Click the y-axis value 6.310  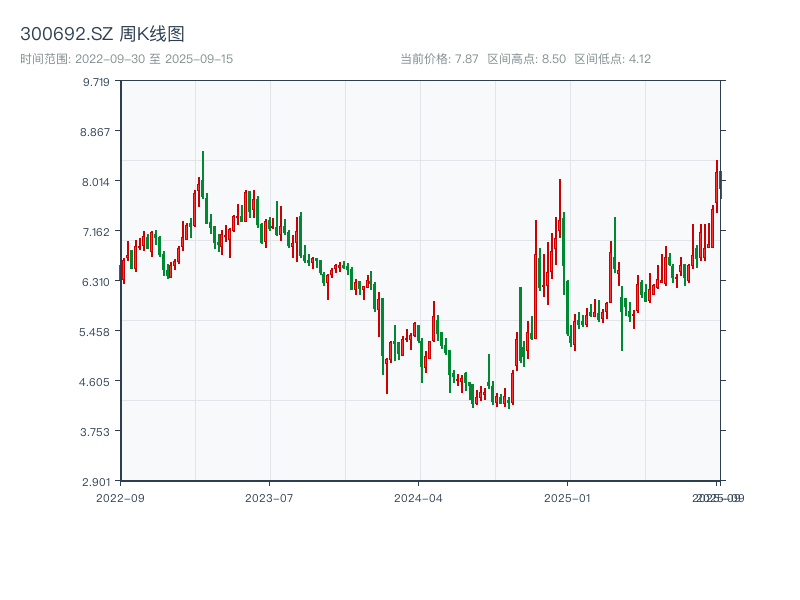[x=96, y=282]
